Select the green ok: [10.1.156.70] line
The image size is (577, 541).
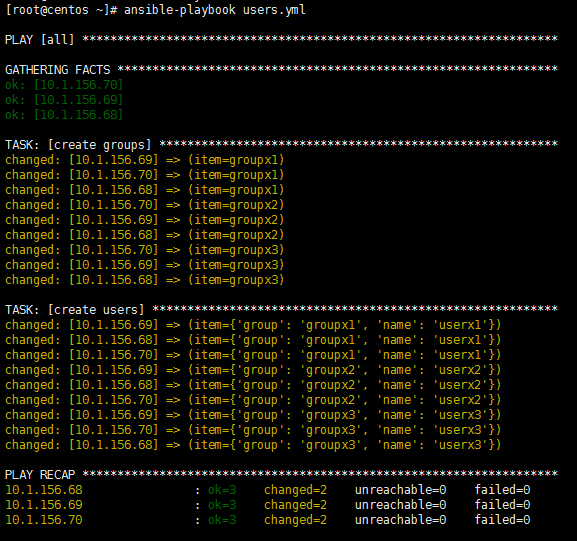[64, 85]
